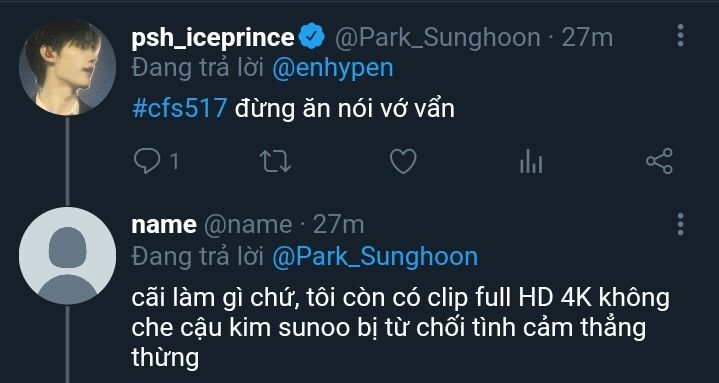Open three-dot menu on name's reply
This screenshot has height=383, width=719.
[680, 224]
